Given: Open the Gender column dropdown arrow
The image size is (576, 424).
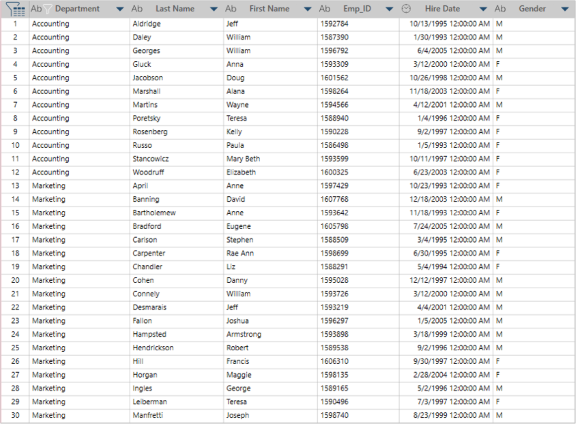Looking at the screenshot, I should click(565, 9).
